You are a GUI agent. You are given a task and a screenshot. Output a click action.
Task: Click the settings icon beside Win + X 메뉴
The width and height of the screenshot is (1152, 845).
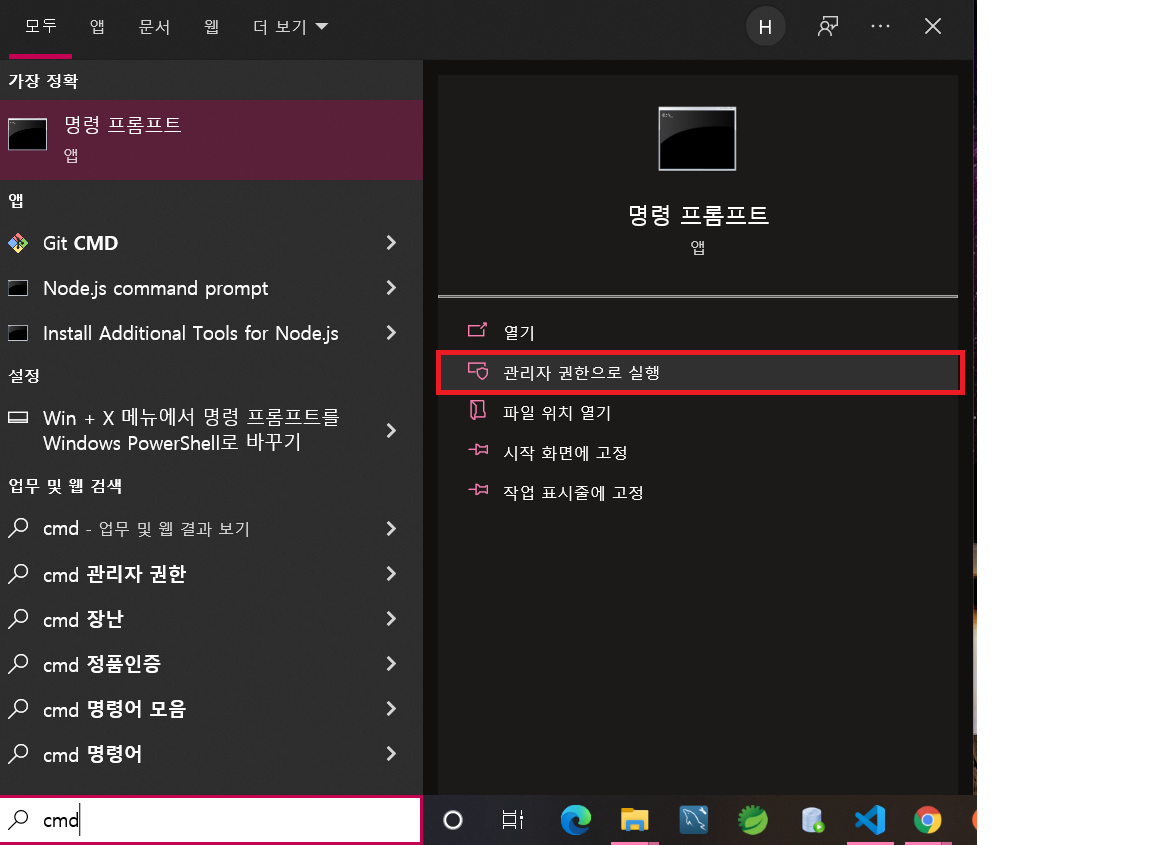pos(18,418)
